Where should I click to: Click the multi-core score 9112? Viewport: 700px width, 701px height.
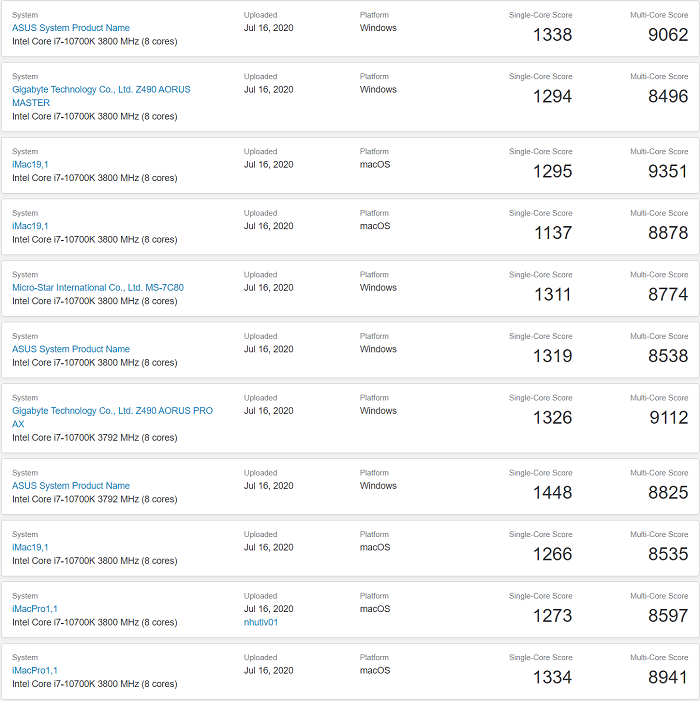pyautogui.click(x=668, y=417)
